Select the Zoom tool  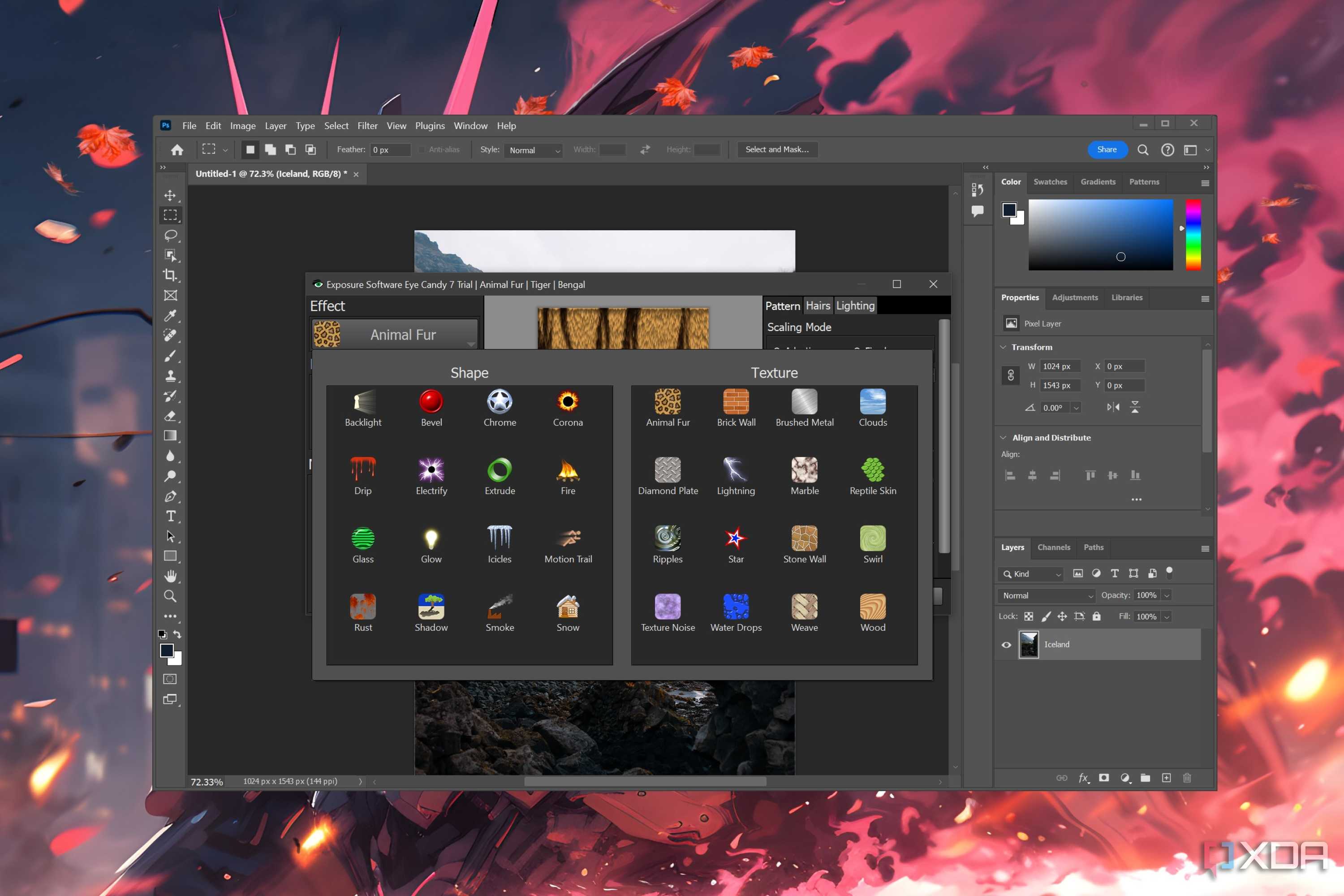coord(170,596)
